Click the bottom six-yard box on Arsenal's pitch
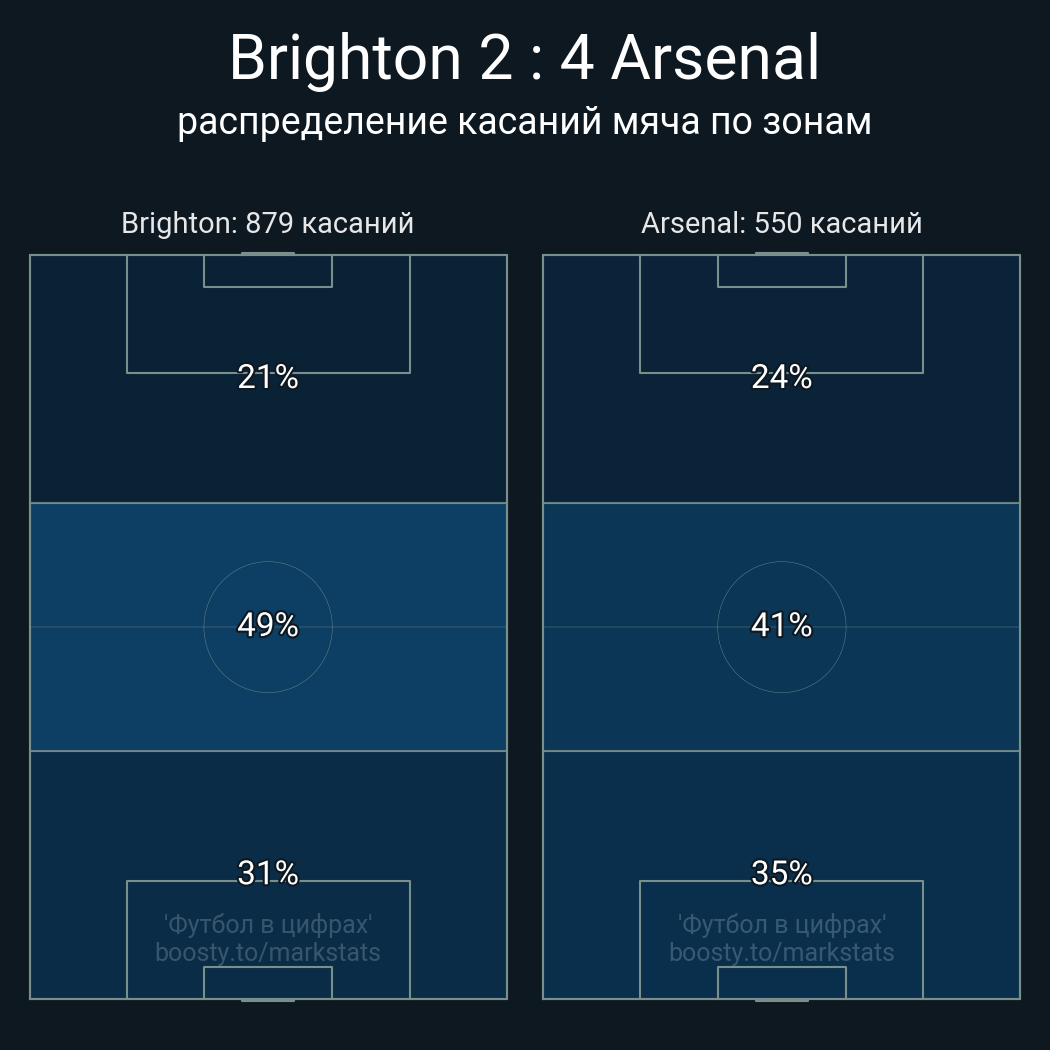The height and width of the screenshot is (1050, 1050). pos(781,982)
